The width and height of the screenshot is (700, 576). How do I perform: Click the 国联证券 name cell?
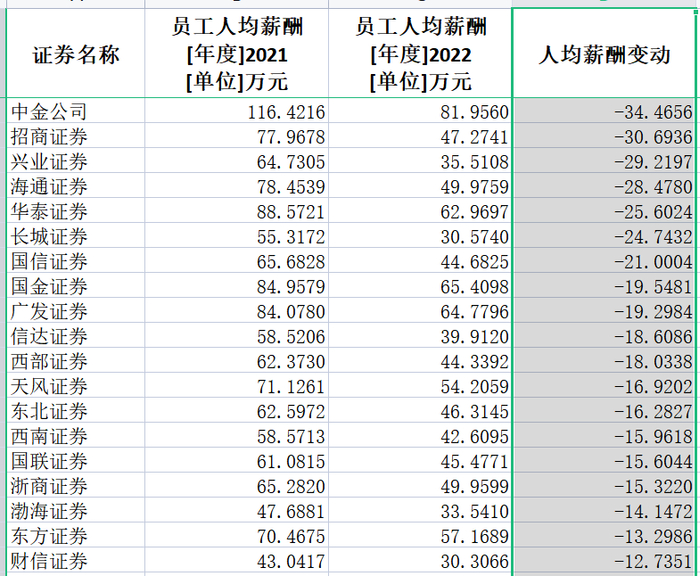75,460
